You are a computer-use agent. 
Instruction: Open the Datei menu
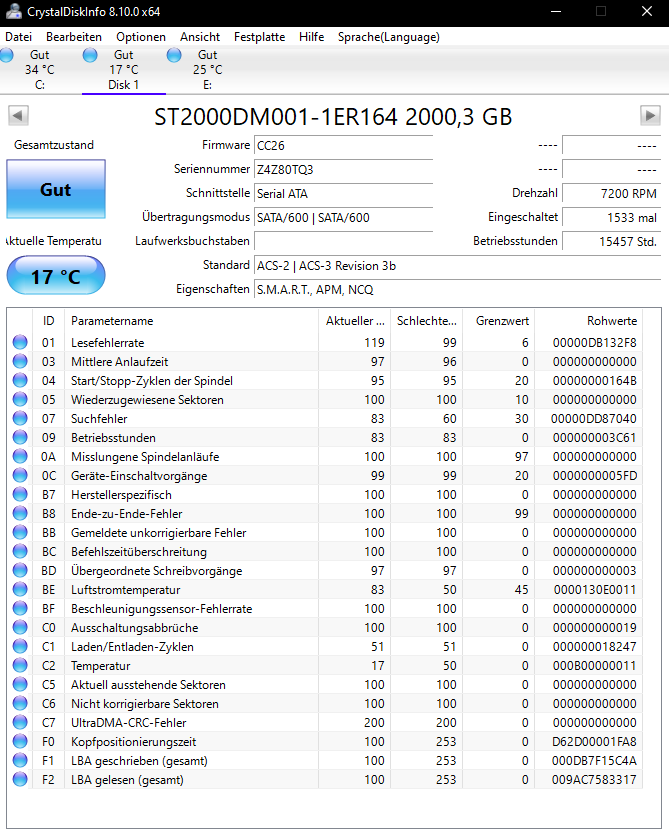click(x=19, y=37)
